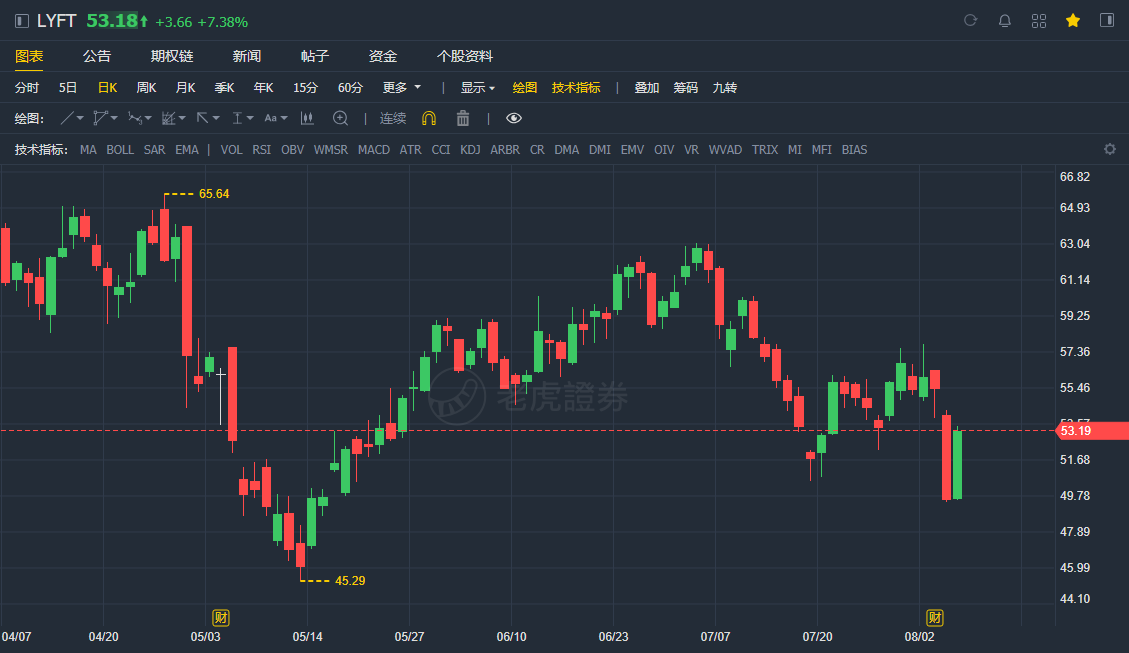Open the polyline shape tool dropdown
This screenshot has width=1129, height=653.
point(105,118)
